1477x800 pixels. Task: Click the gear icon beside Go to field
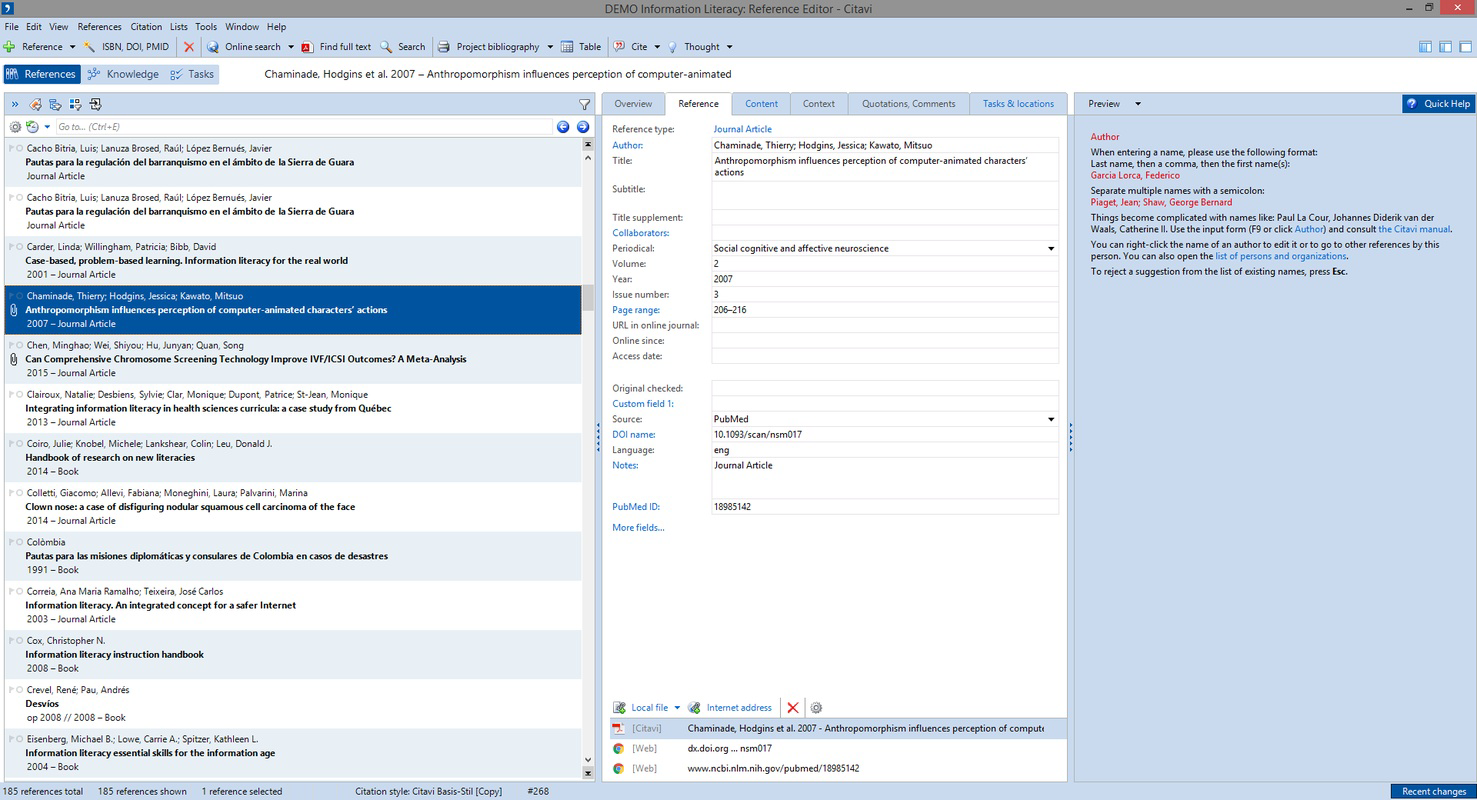[x=15, y=127]
